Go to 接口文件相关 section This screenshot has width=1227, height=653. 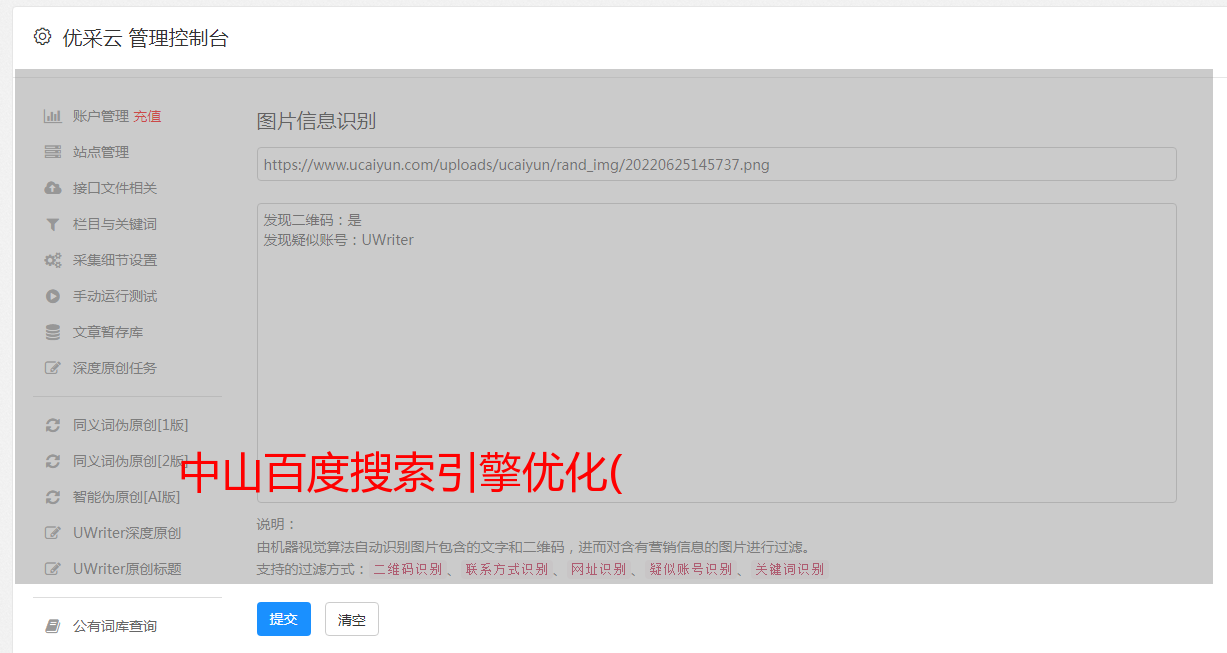click(x=115, y=188)
